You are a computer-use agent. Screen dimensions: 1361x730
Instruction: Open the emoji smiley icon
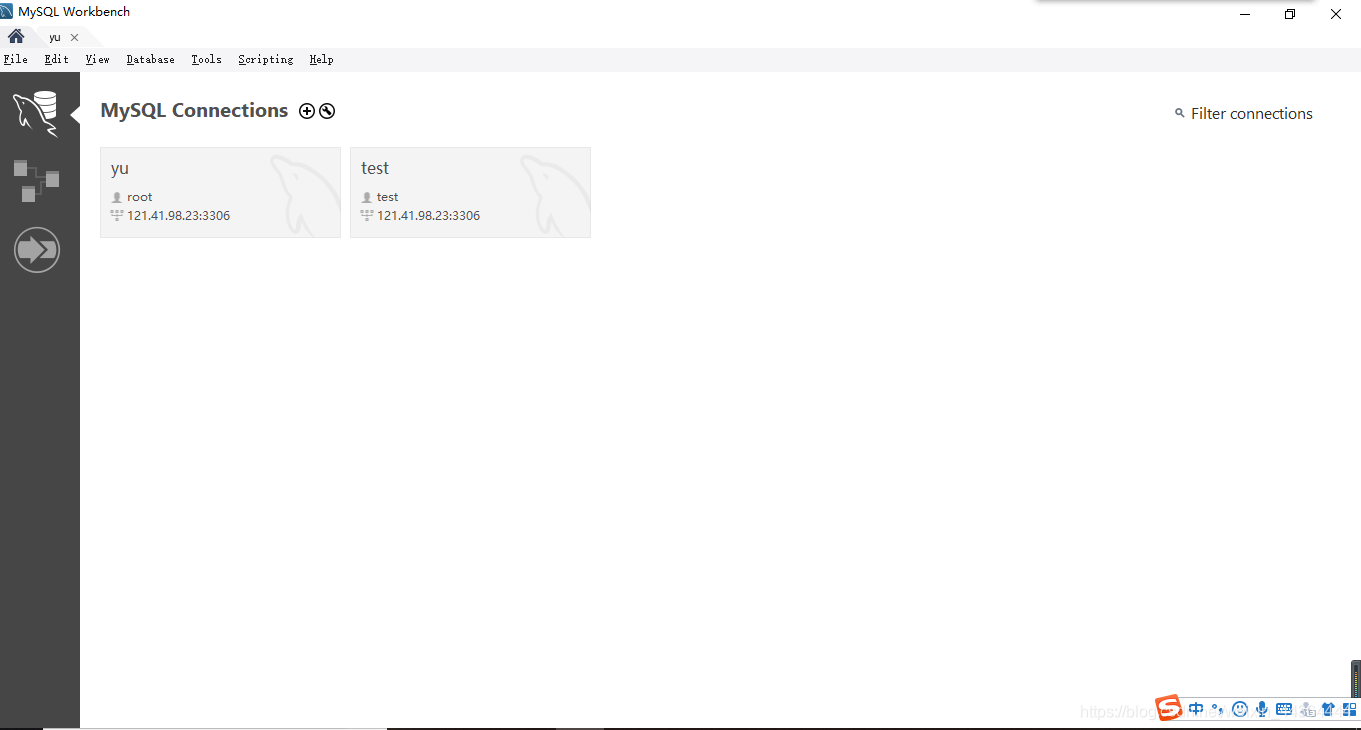[1240, 709]
